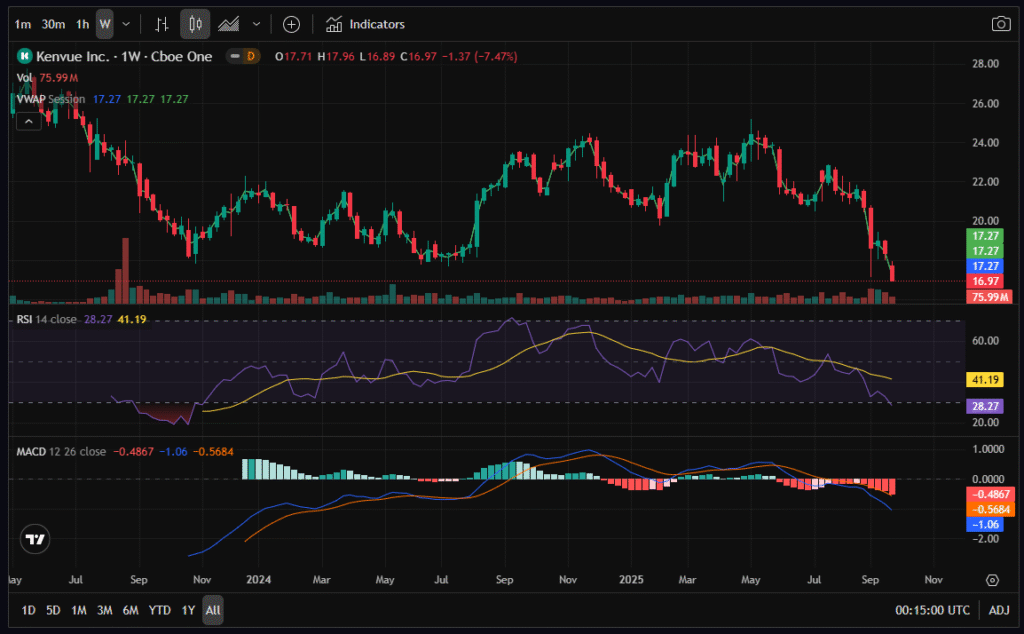Viewport: 1024px width, 634px height.
Task: Toggle the W weekly interval
Action: click(104, 24)
